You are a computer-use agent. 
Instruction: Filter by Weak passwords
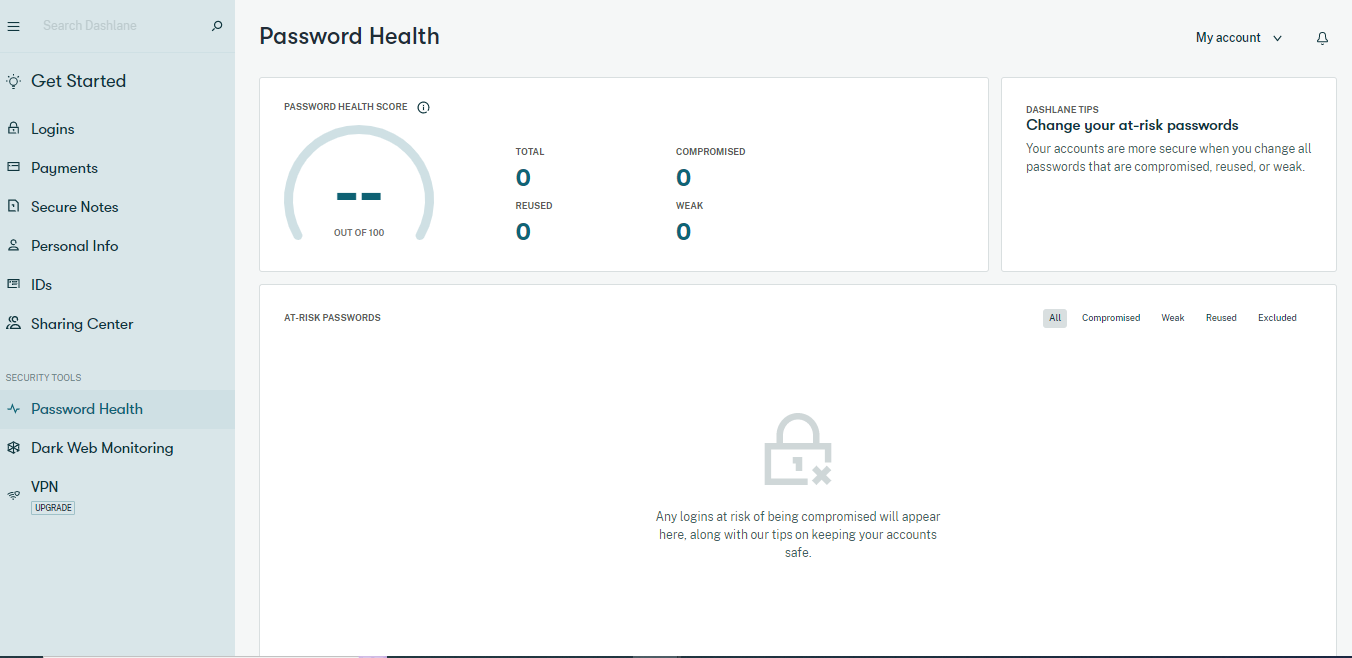(1173, 318)
